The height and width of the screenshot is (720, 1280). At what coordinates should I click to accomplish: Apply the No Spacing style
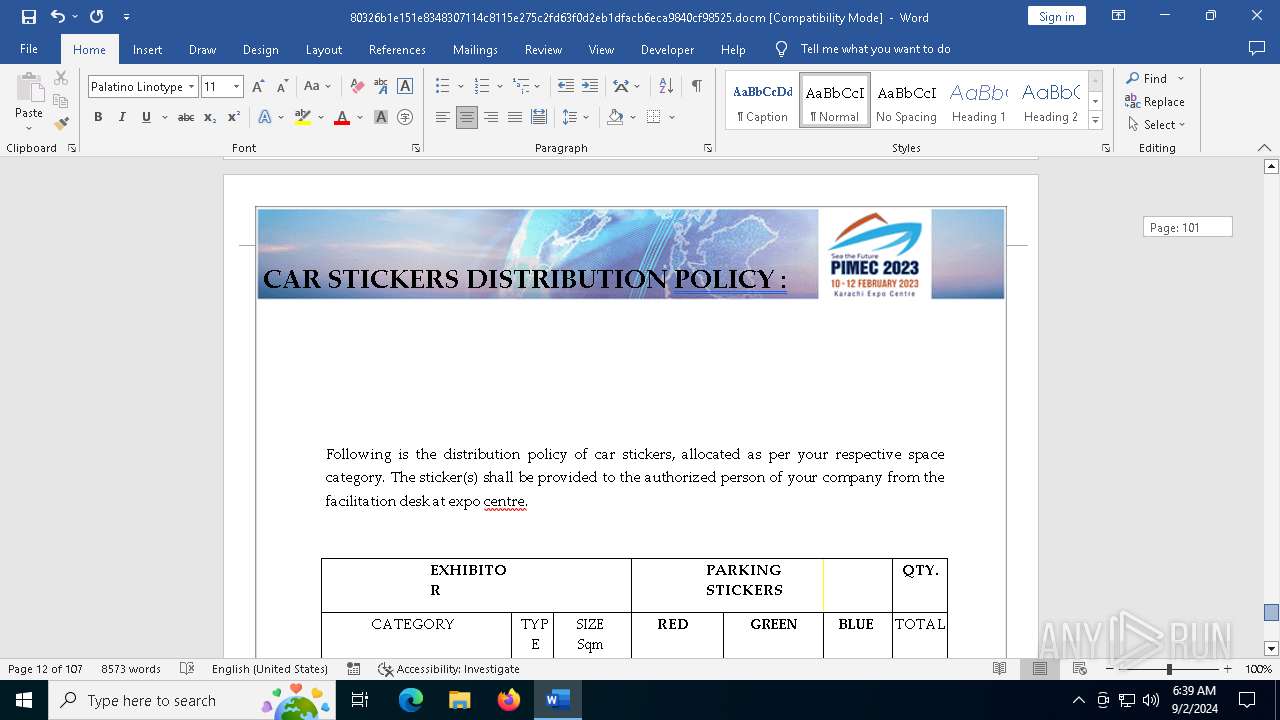[906, 101]
